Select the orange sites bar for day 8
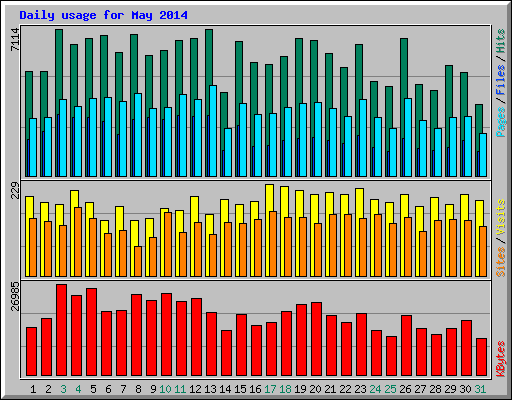This screenshot has width=512, height=400. (138, 261)
